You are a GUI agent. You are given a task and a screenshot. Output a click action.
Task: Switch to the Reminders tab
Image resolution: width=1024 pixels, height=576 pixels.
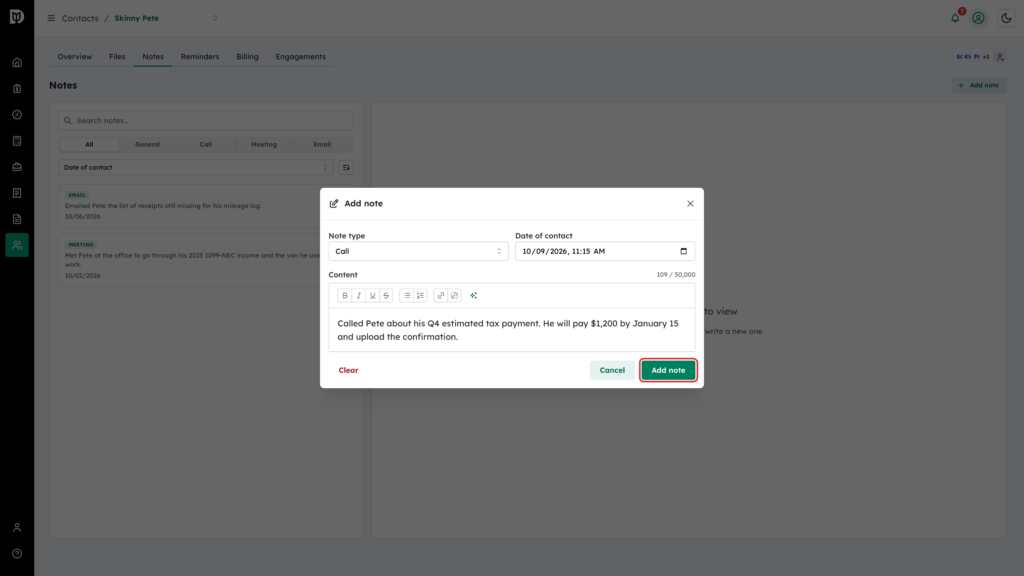coord(200,57)
